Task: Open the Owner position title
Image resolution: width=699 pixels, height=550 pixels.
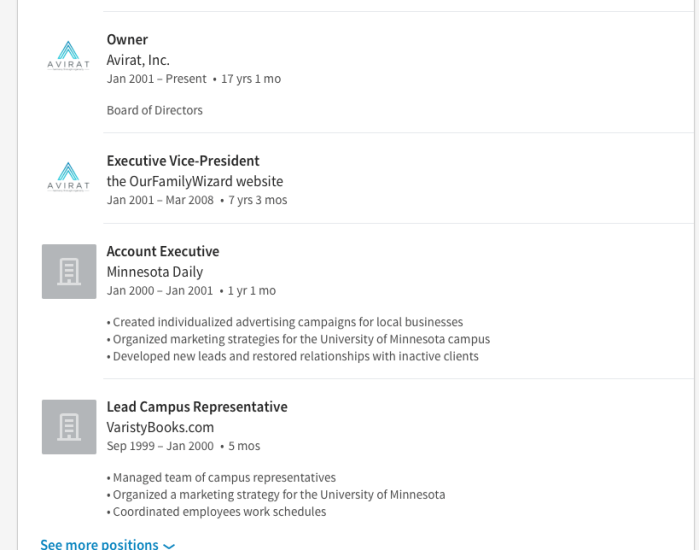Action: (127, 40)
